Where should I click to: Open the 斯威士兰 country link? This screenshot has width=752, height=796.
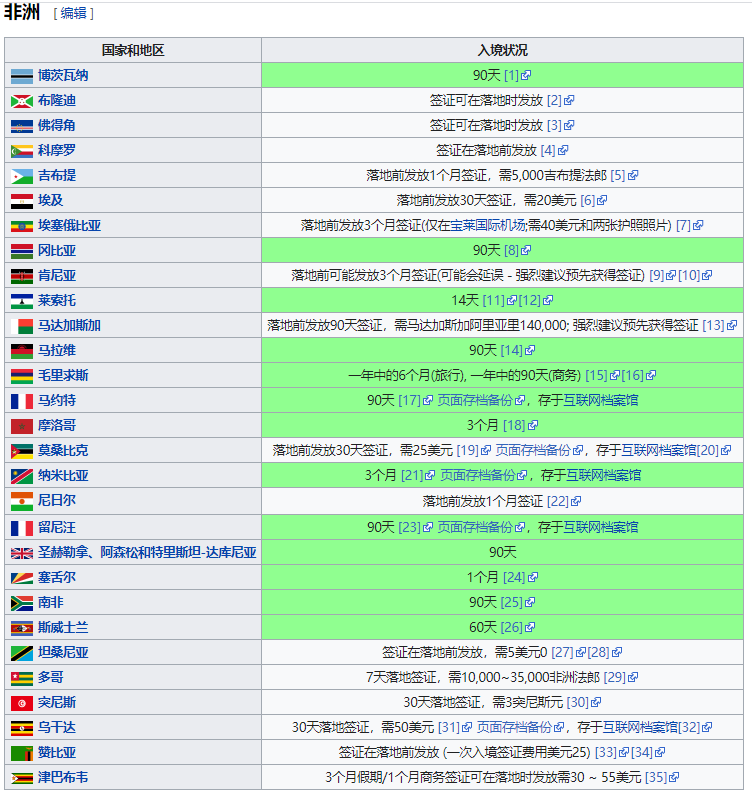63,627
